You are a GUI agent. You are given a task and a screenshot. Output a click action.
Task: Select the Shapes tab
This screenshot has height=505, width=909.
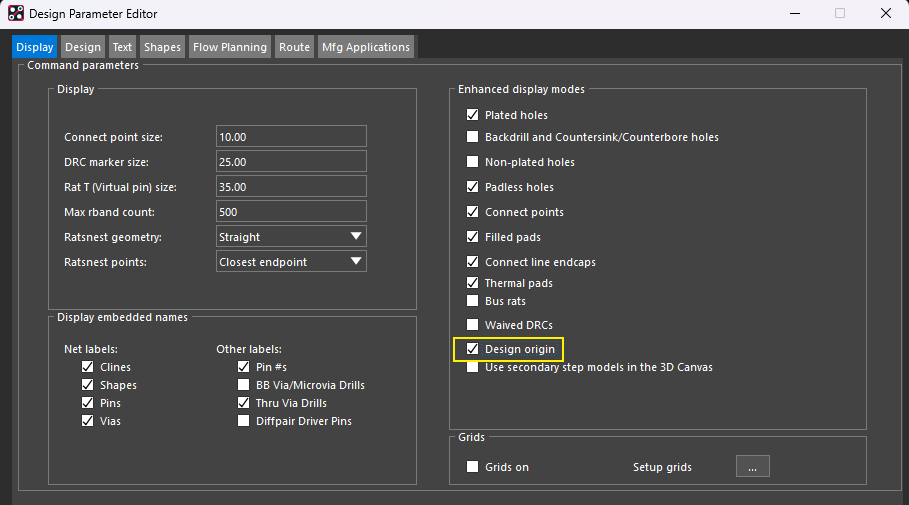(162, 47)
